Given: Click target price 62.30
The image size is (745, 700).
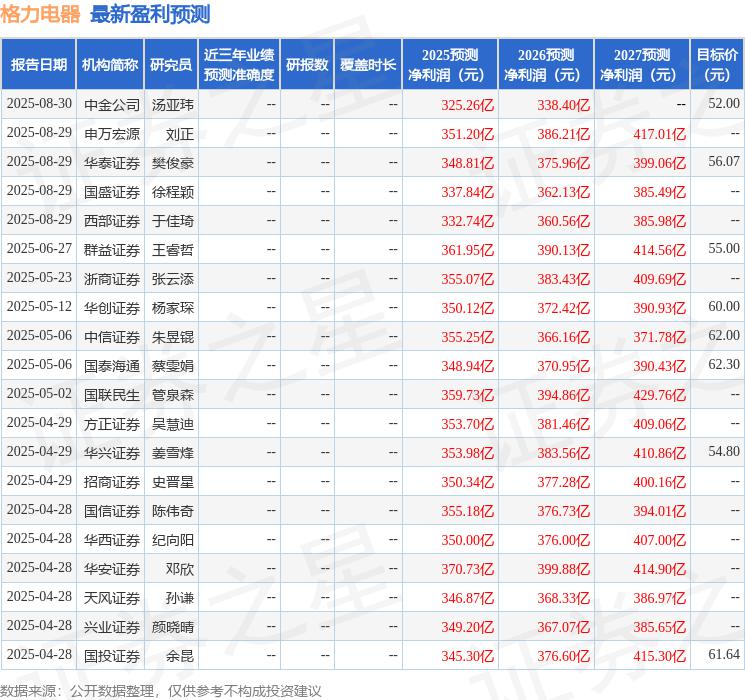Looking at the screenshot, I should tap(724, 364).
